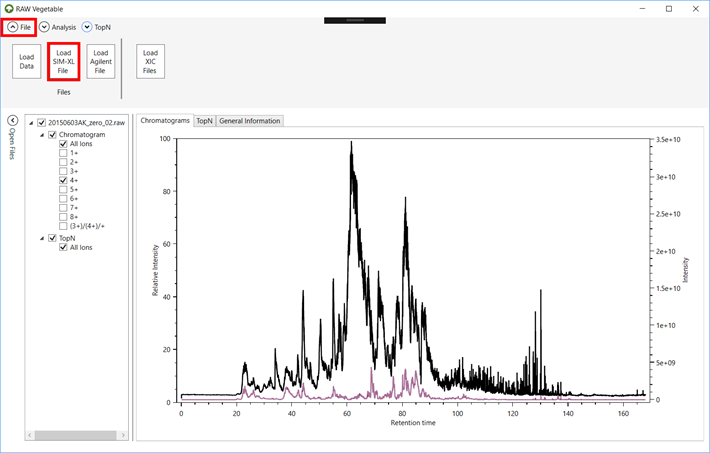Screen dimensions: 710x453
Task: Switch to the Chromatograms tab
Action: click(165, 120)
